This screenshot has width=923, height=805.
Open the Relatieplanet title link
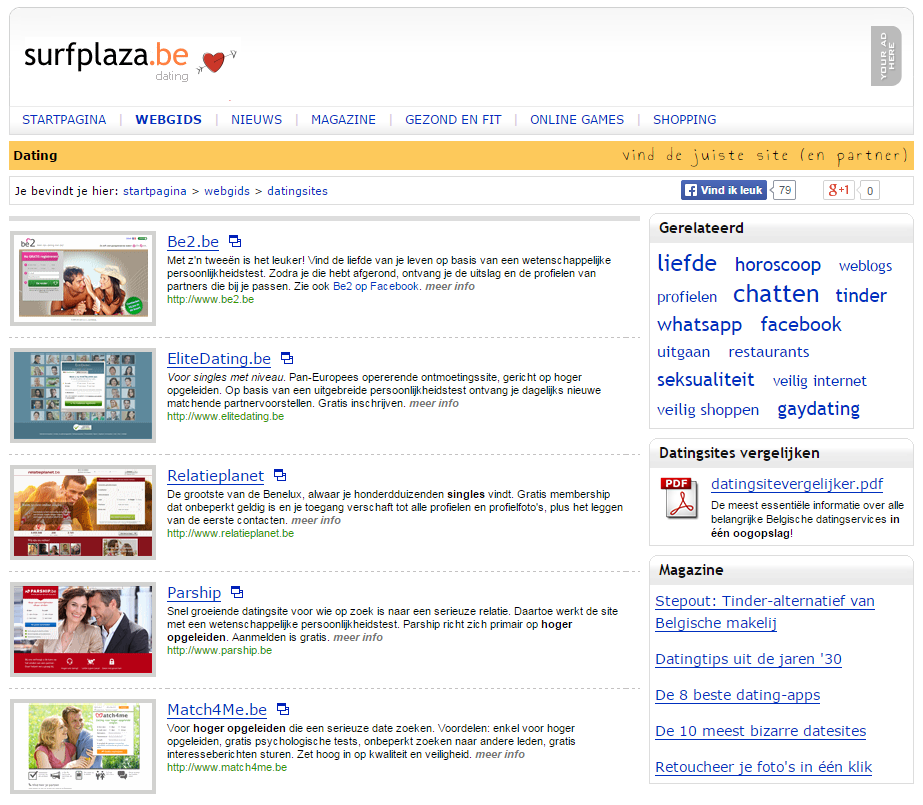(215, 475)
